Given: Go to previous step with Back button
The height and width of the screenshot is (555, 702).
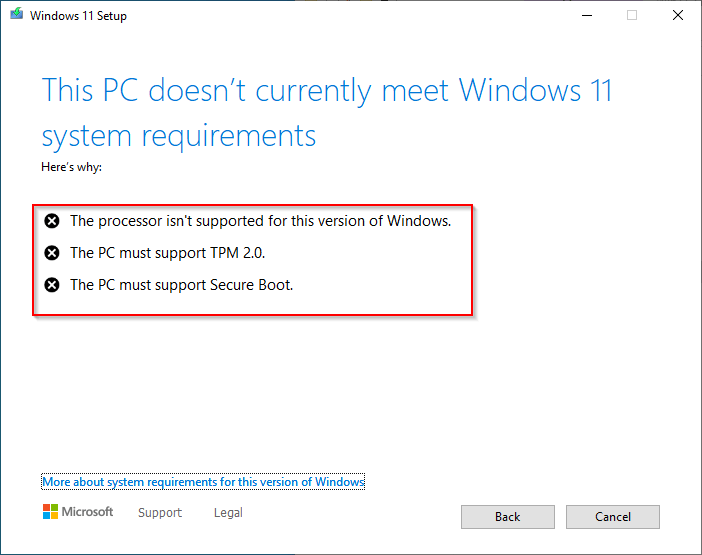Looking at the screenshot, I should [508, 517].
